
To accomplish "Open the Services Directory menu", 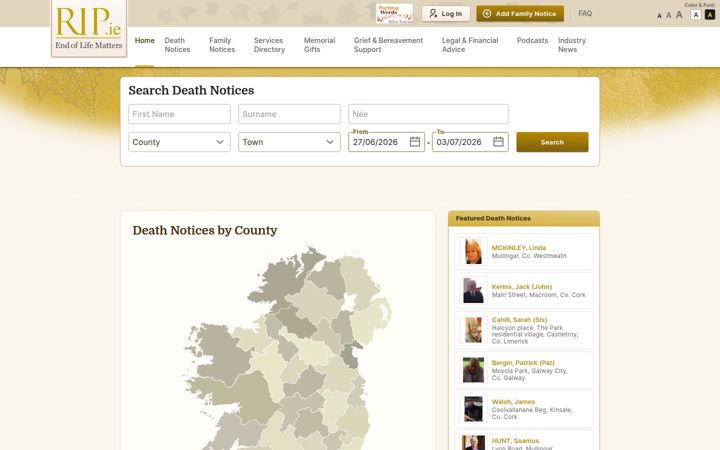I will point(270,45).
